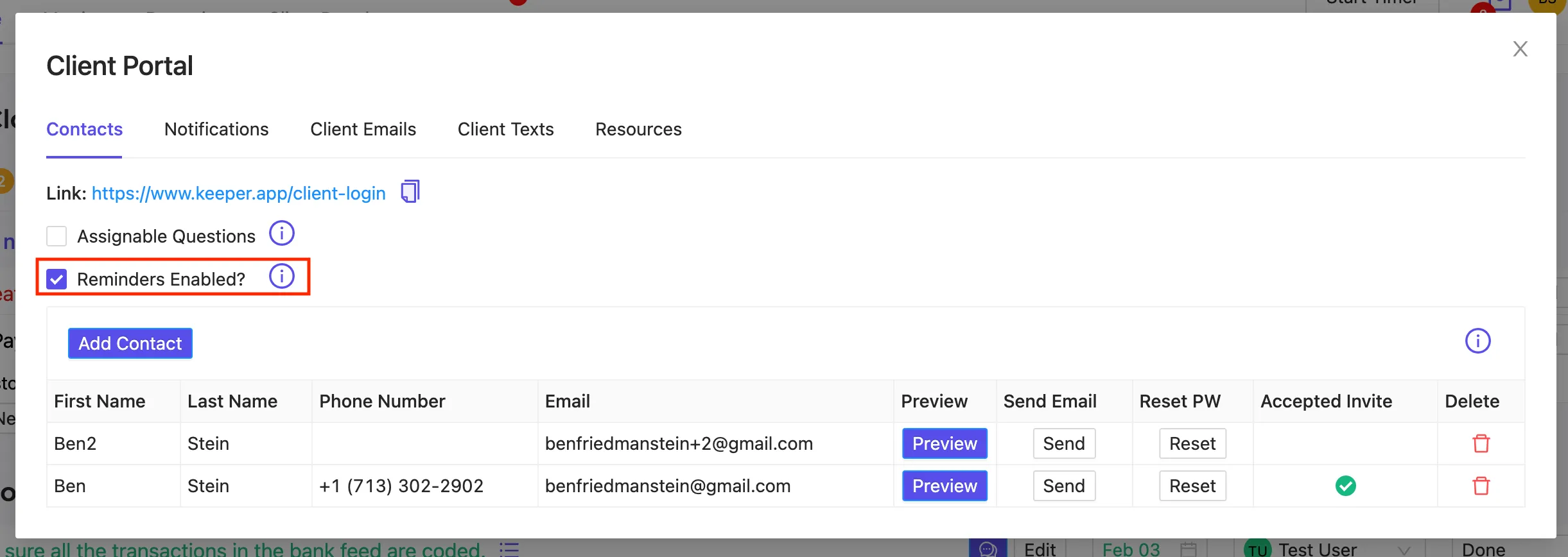Preview portal for benfriedmanstein@gmail.com

[x=945, y=486]
